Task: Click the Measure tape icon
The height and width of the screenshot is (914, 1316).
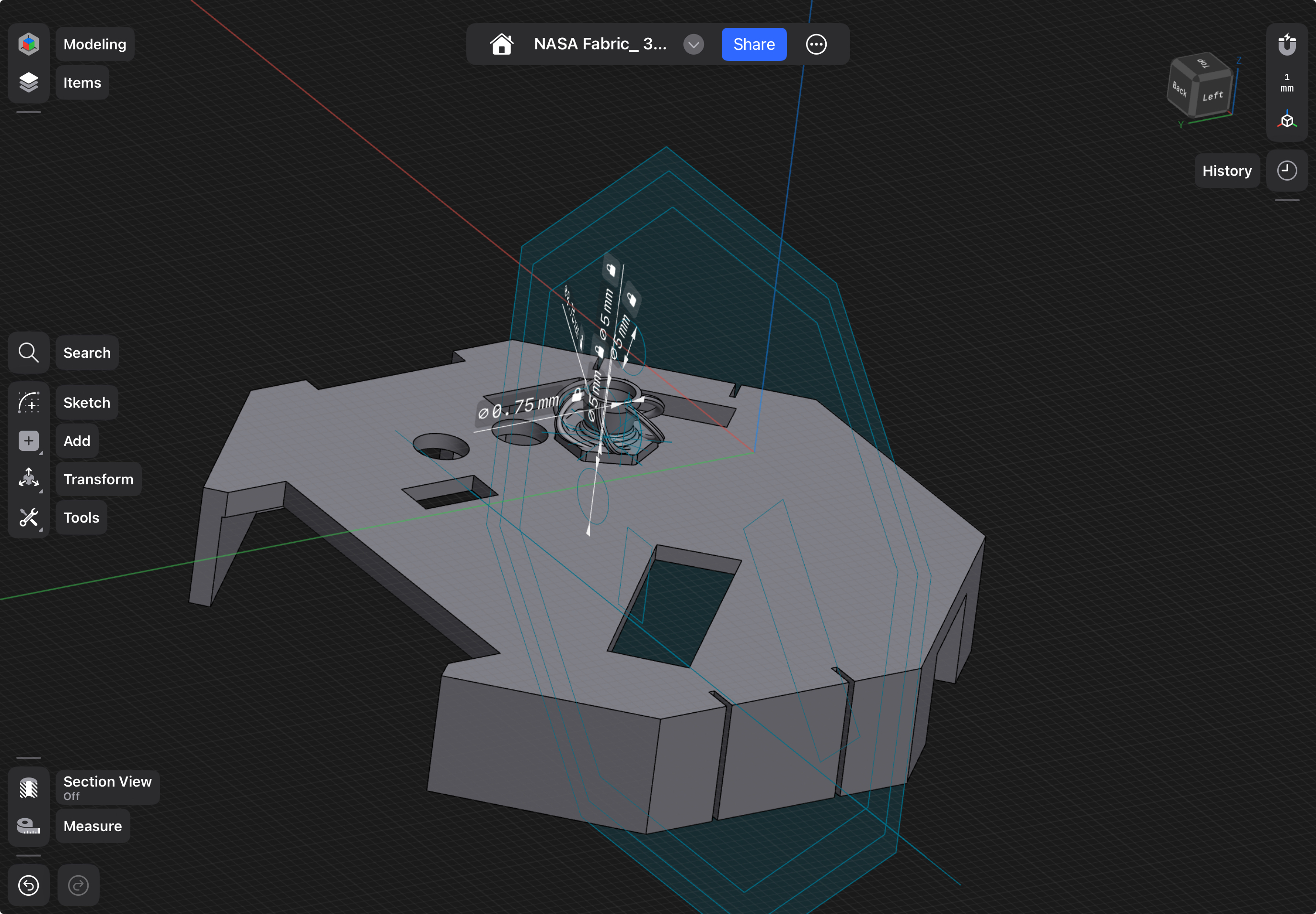Action: coord(28,826)
